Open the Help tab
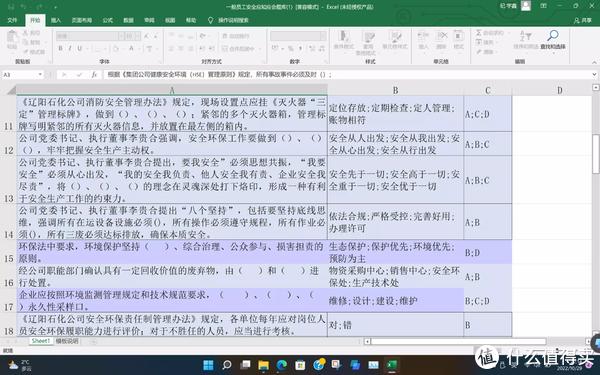This screenshot has width=600, height=375. coord(191,20)
